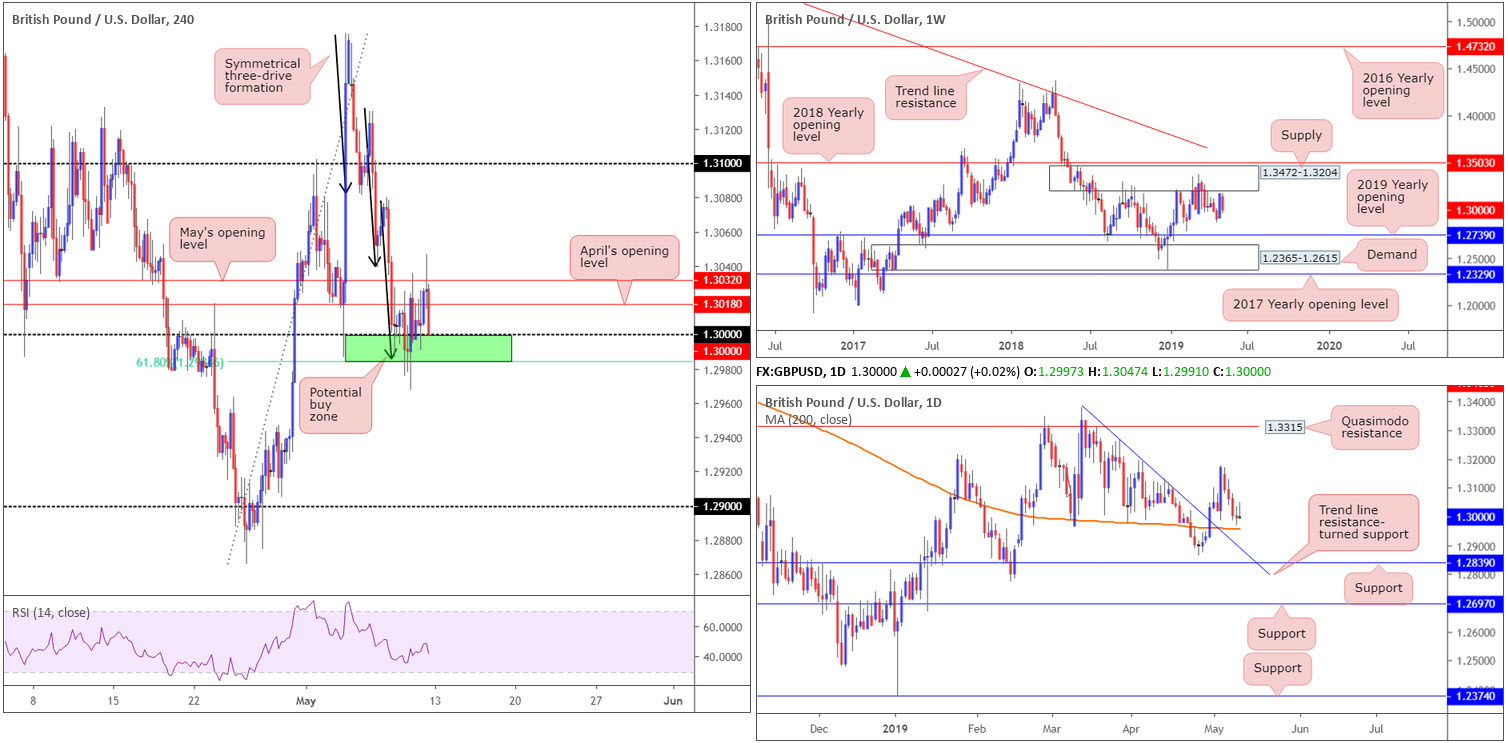Click the 'Demand' callout on the weekly chart
This screenshot has height=743, width=1508.
1391,255
